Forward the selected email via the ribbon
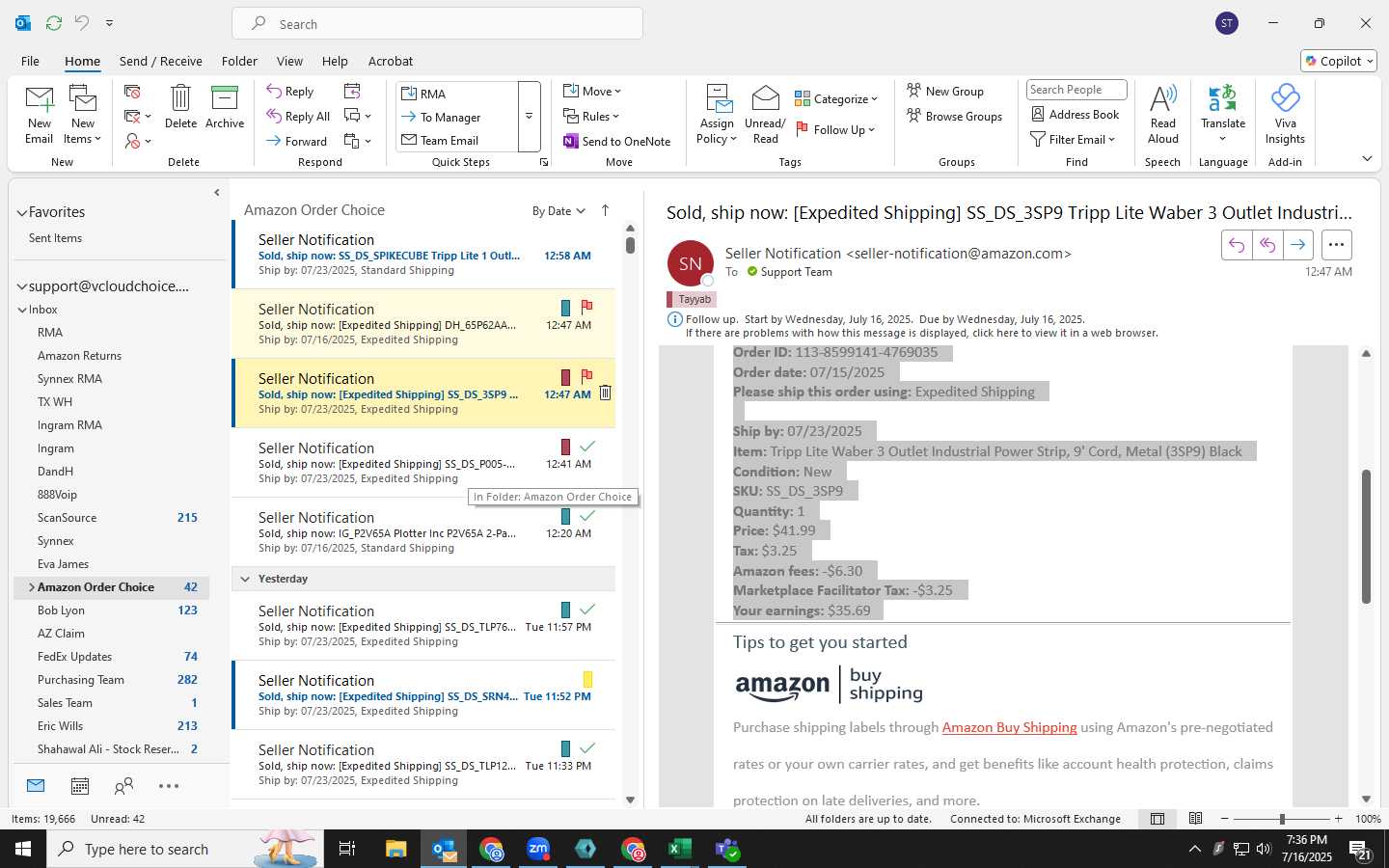The width and height of the screenshot is (1389, 868). click(297, 141)
